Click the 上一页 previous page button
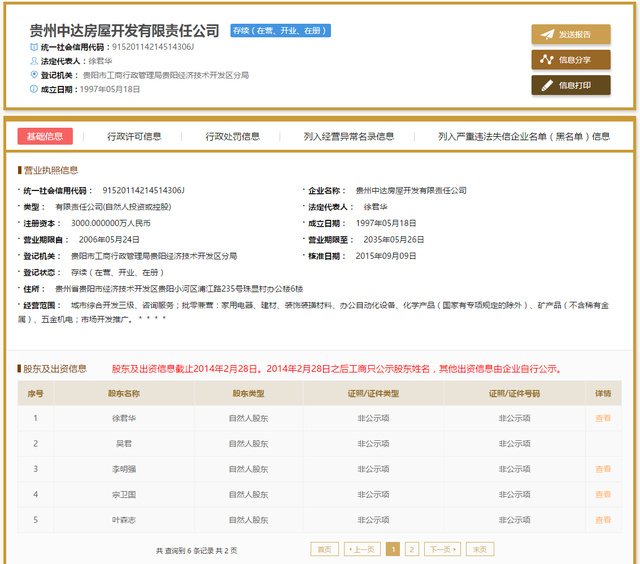This screenshot has width=640, height=564. coord(362,549)
